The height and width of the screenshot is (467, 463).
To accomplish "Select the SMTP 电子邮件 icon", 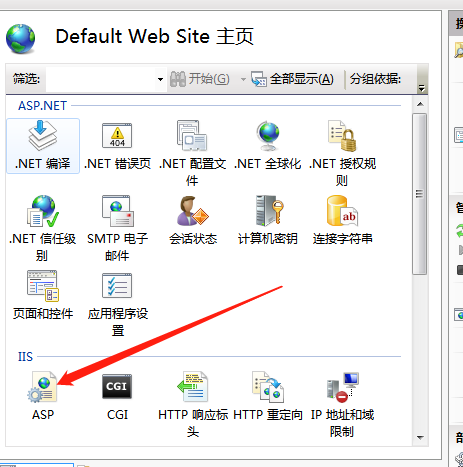I will [x=117, y=211].
